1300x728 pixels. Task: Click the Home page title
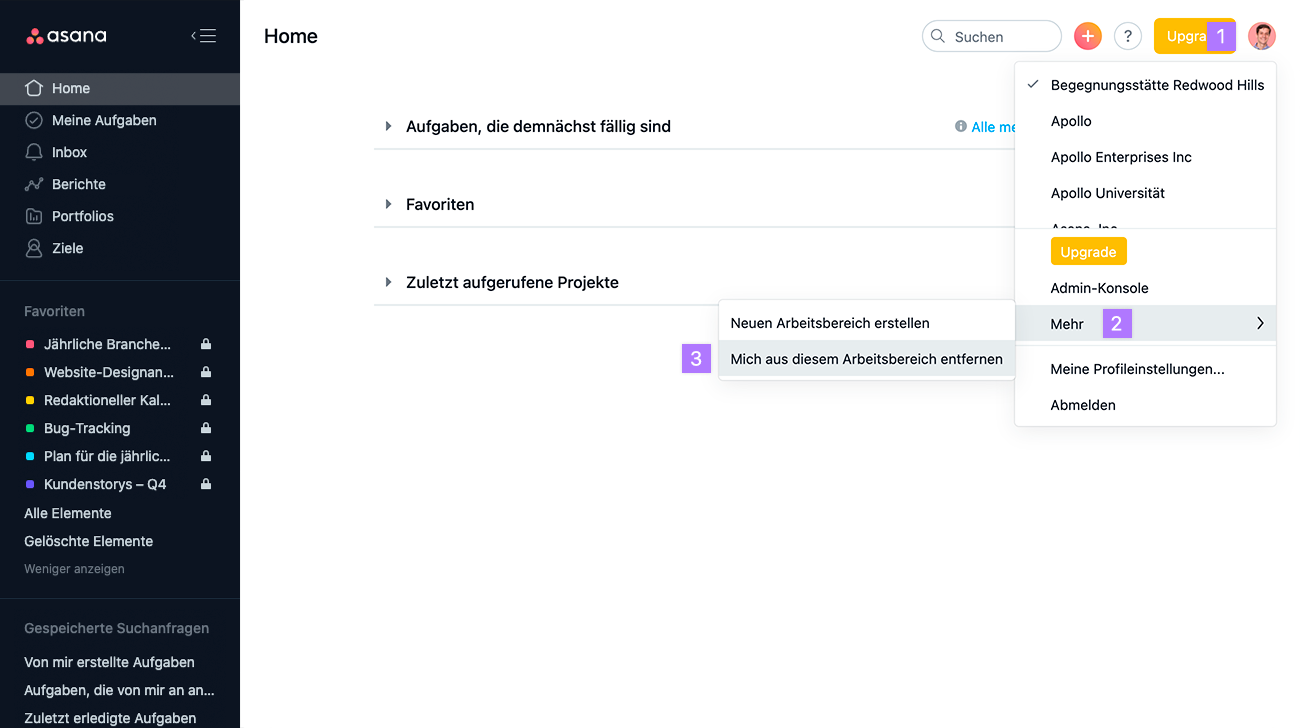pos(291,36)
